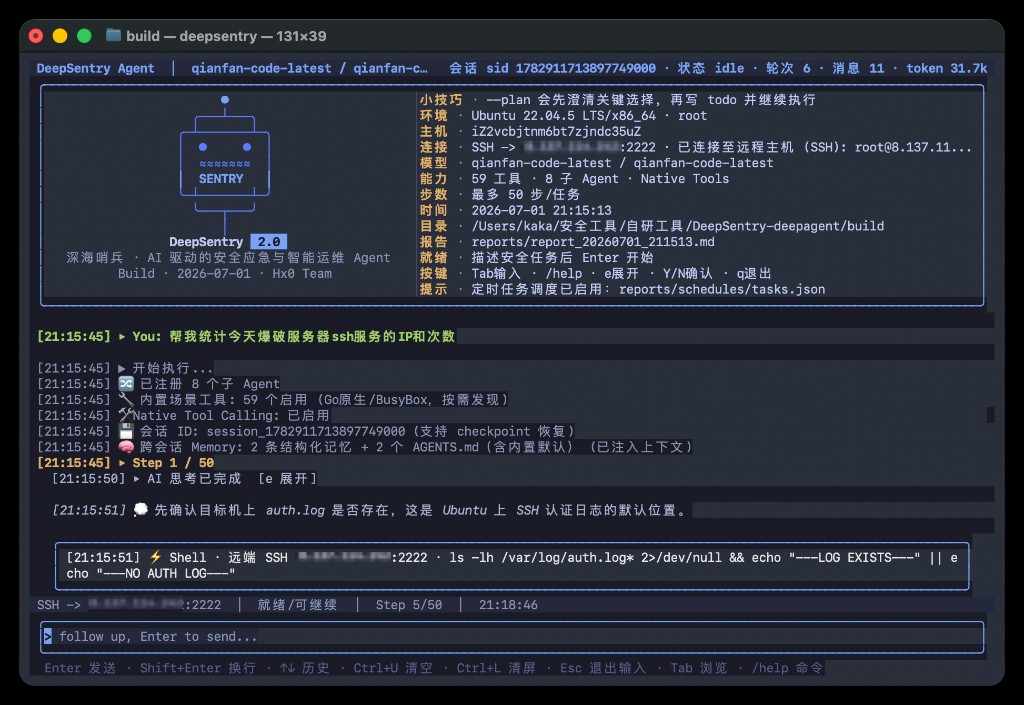
Task: Click the Tab 浏览 shortcut hint
Action: coord(699,668)
